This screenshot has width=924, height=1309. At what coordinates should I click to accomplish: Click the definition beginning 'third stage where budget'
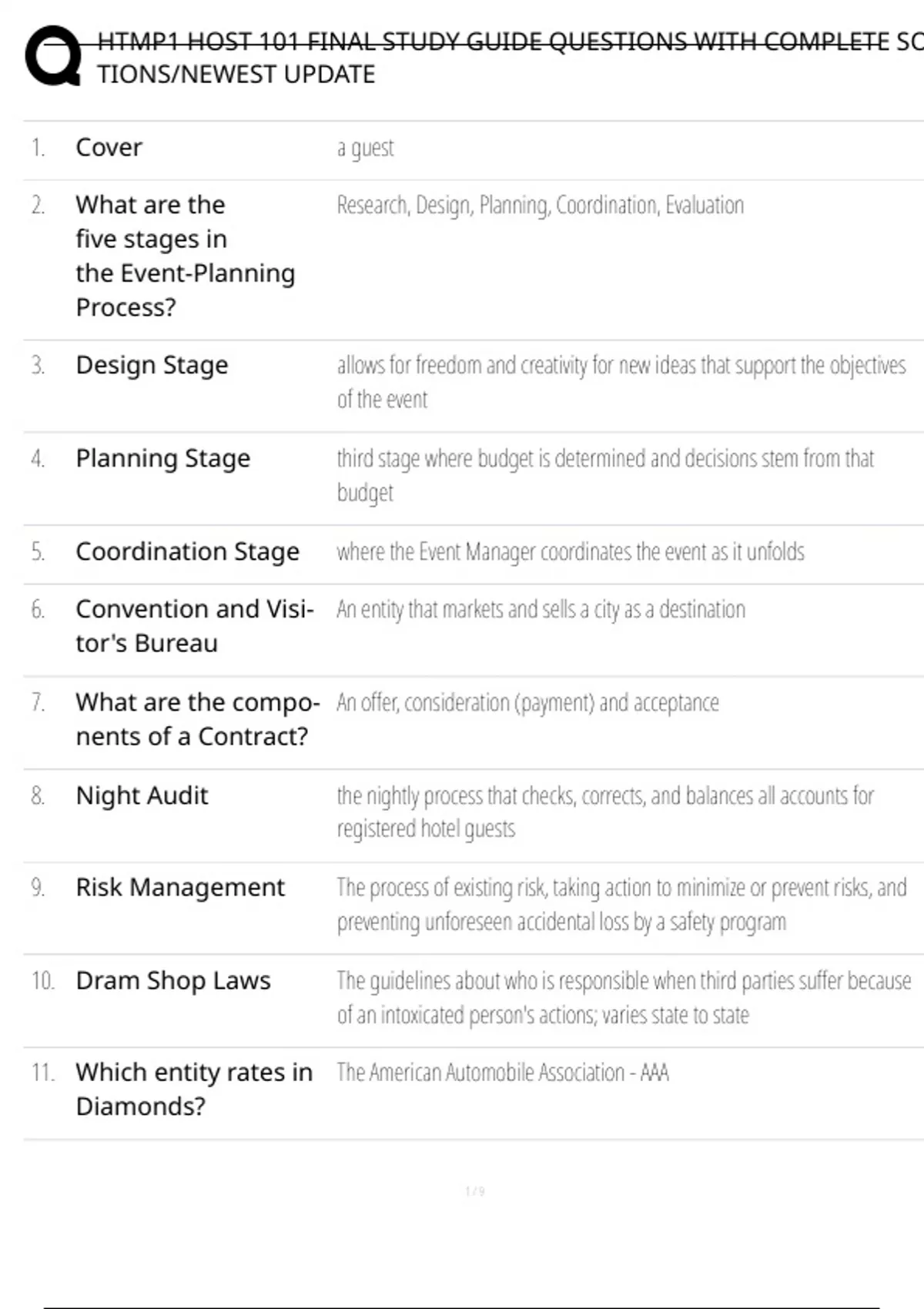tap(605, 475)
